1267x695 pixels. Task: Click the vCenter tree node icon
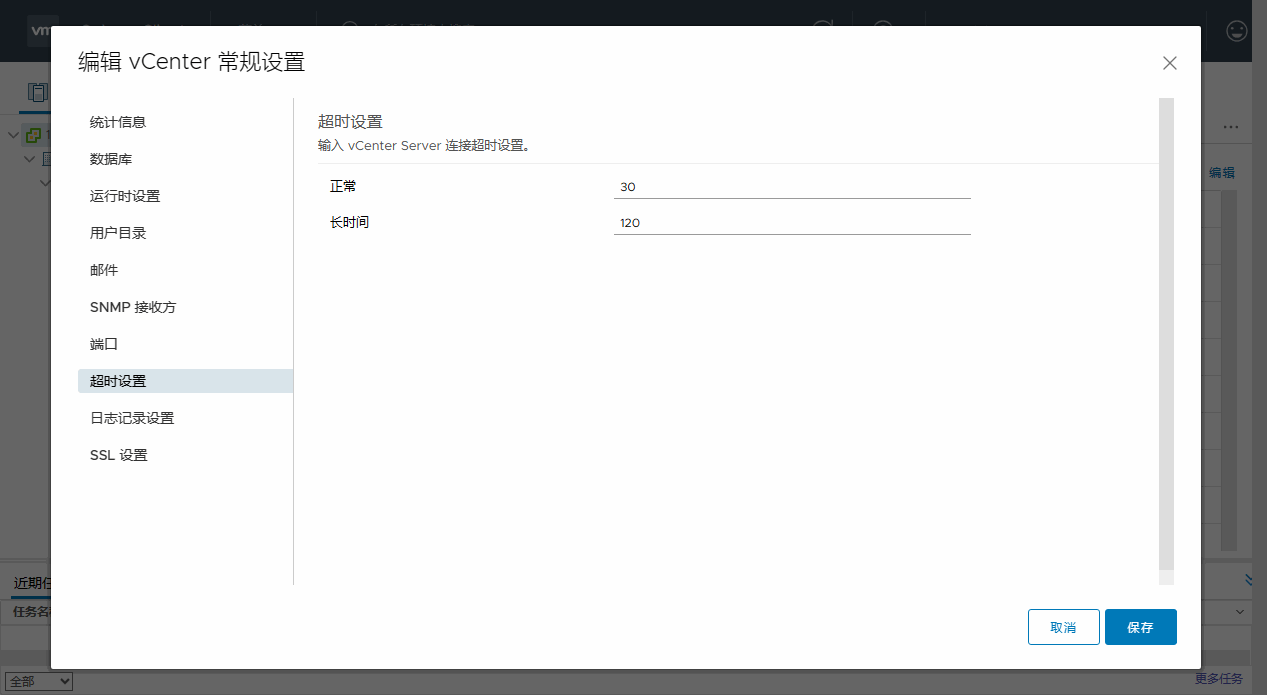pyautogui.click(x=34, y=135)
